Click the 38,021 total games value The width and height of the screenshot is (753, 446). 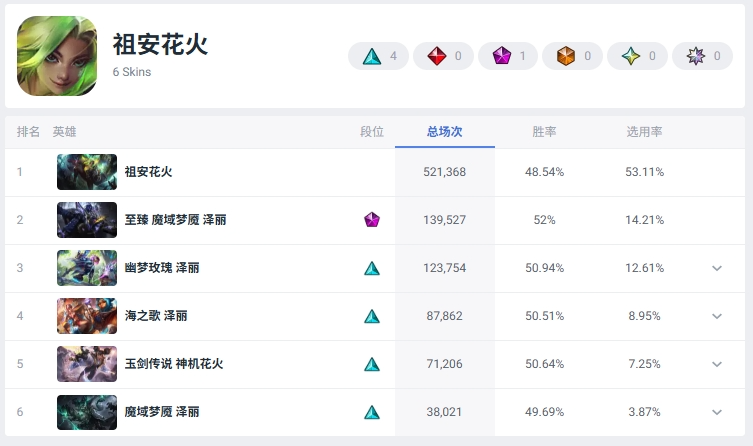444,412
